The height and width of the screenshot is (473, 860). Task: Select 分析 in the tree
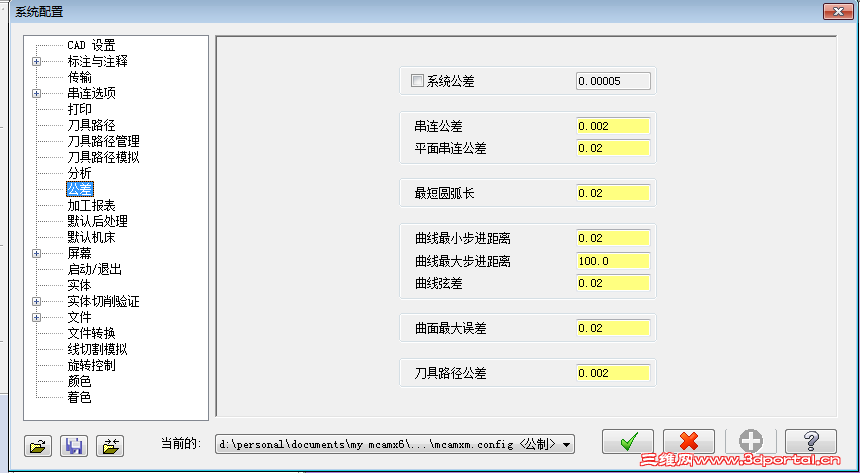[x=80, y=173]
